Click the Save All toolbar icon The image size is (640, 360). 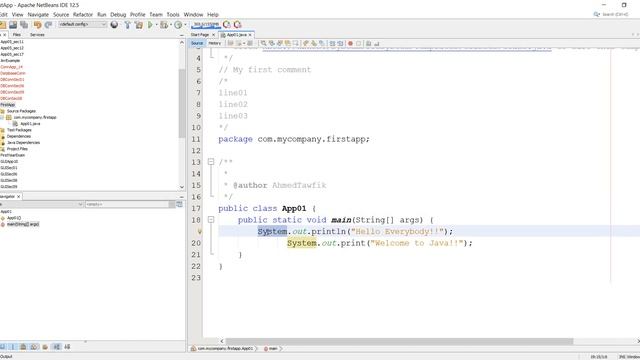[x=24, y=25]
